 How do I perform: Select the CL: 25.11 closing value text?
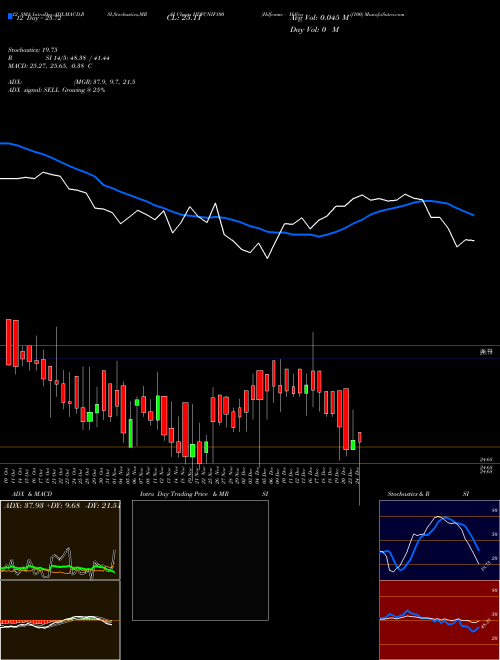click(186, 18)
